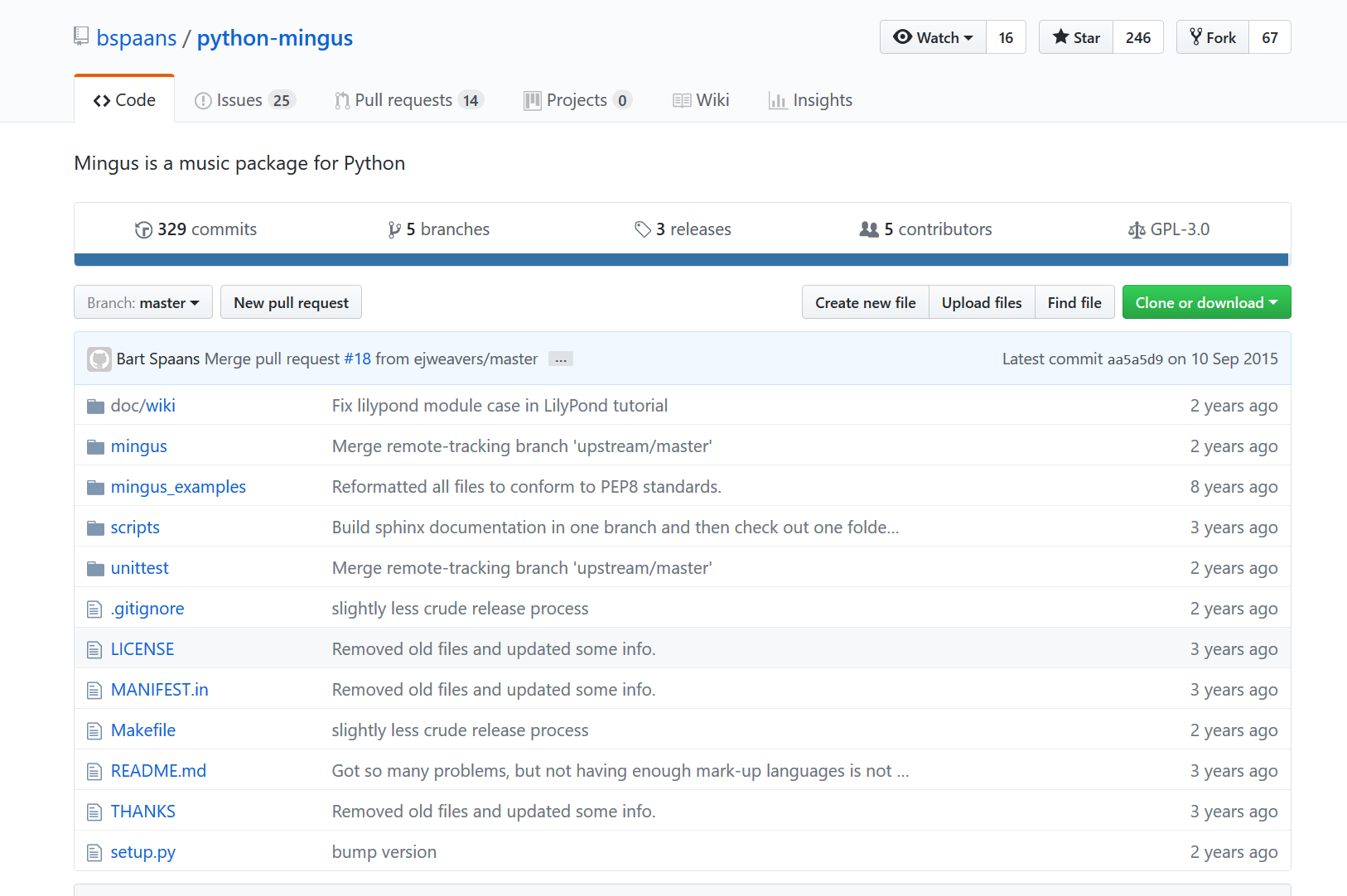Fork the python-mingus repository
The image size is (1347, 896).
(1213, 37)
